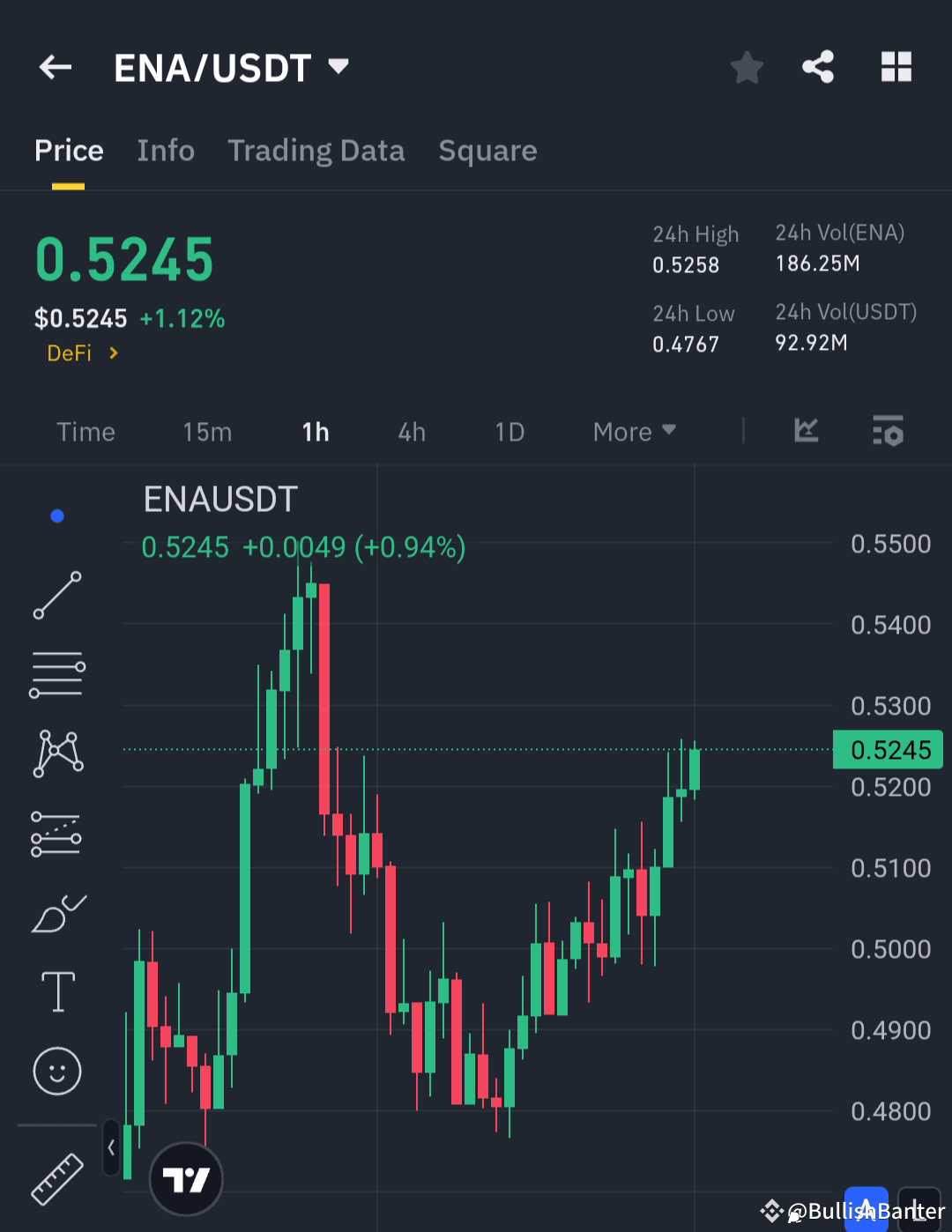Open the emoji sticker tool
Image resolution: width=952 pixels, height=1232 pixels.
[57, 1072]
